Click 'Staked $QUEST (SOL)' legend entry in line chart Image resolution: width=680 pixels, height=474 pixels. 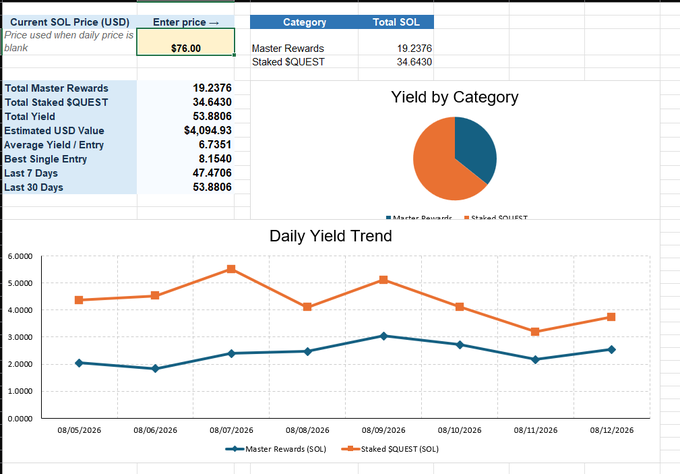click(390, 449)
